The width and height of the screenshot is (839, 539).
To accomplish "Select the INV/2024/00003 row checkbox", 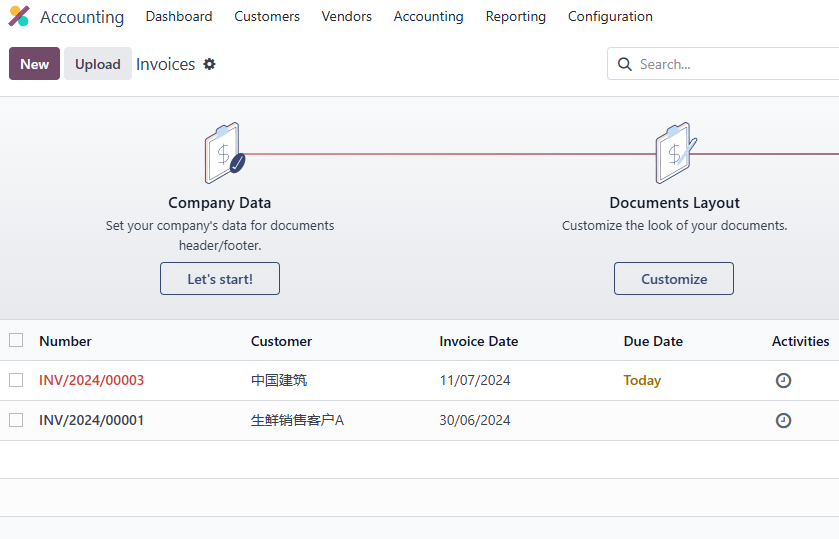I will coord(16,380).
